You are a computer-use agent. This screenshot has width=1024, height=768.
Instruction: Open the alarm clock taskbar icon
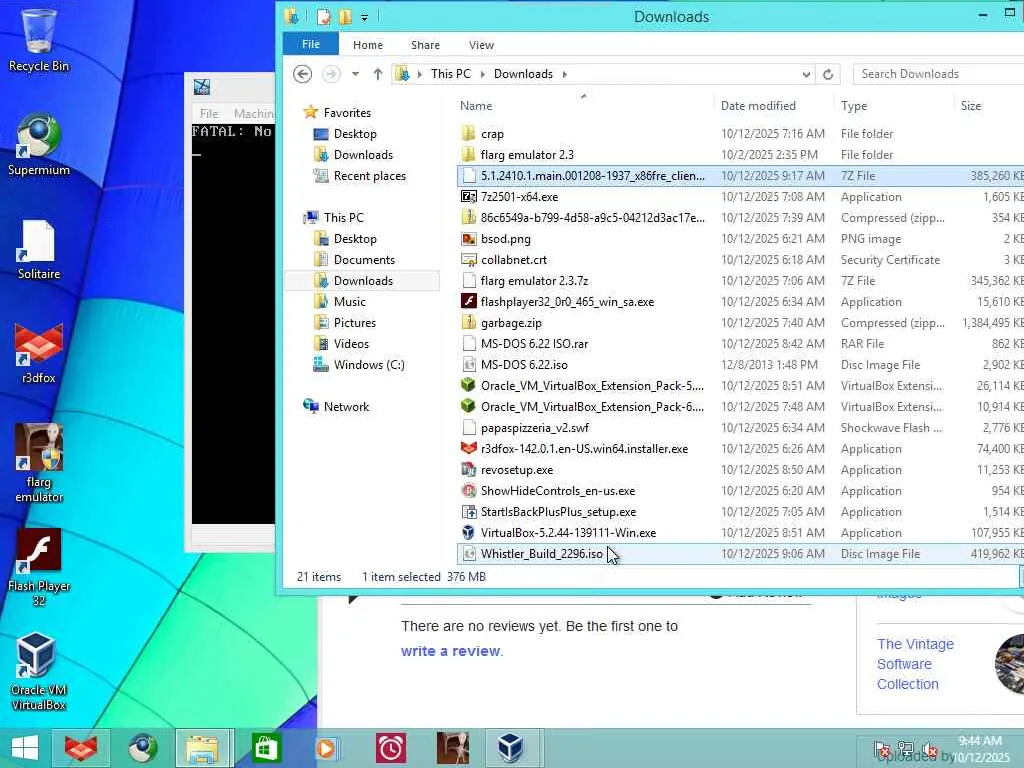point(391,748)
